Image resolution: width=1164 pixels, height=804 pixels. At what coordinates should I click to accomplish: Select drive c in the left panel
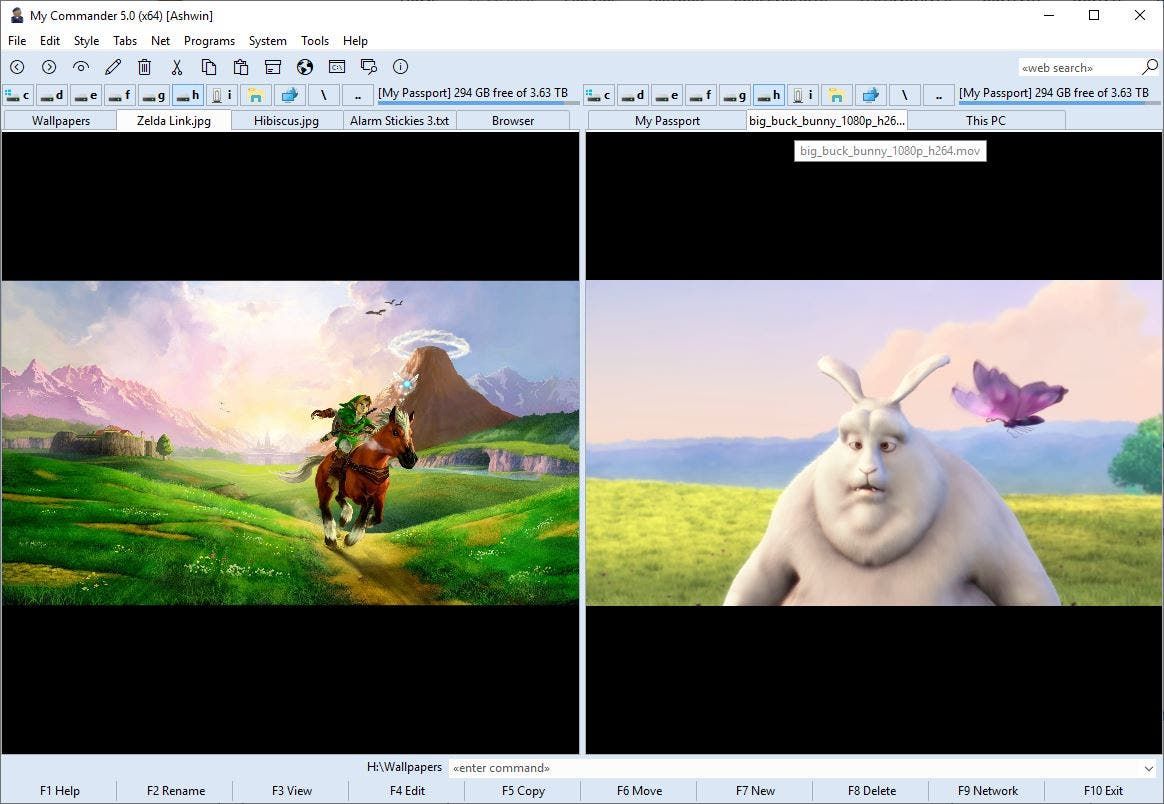[17, 94]
